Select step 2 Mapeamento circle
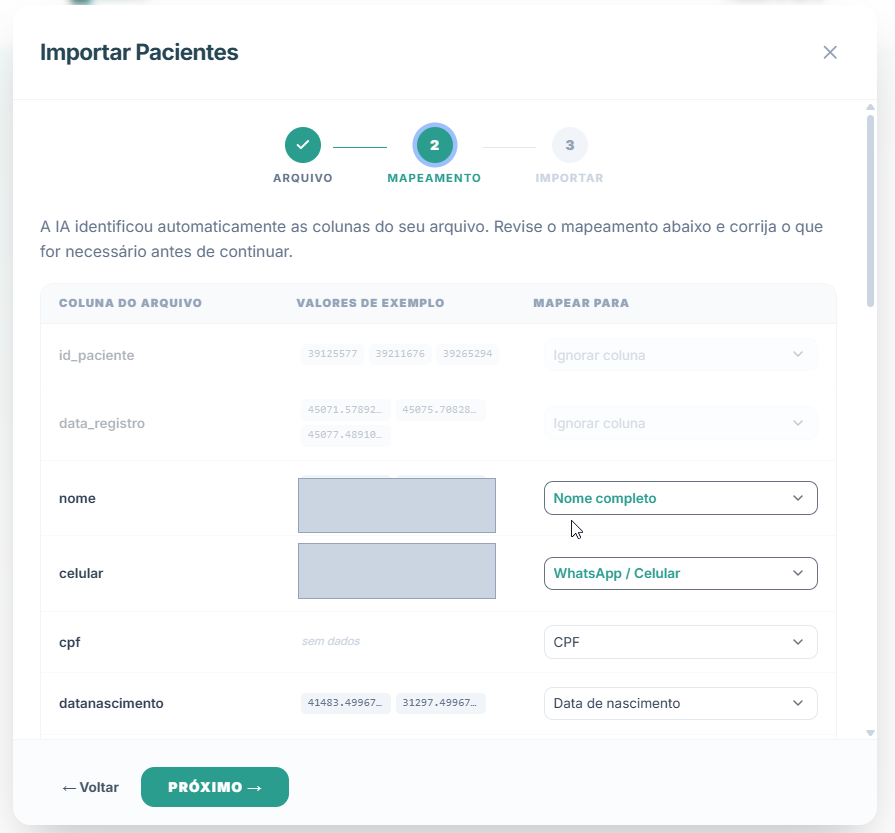The height and width of the screenshot is (833, 895). click(x=434, y=145)
